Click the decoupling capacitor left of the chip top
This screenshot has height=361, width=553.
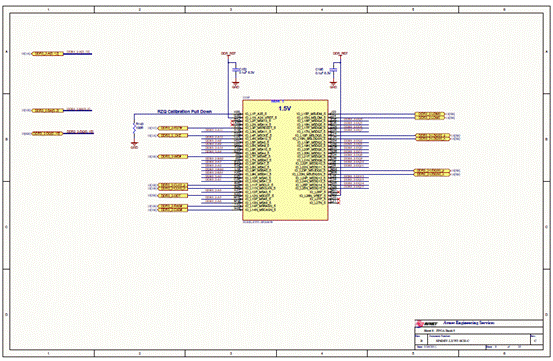pos(235,70)
